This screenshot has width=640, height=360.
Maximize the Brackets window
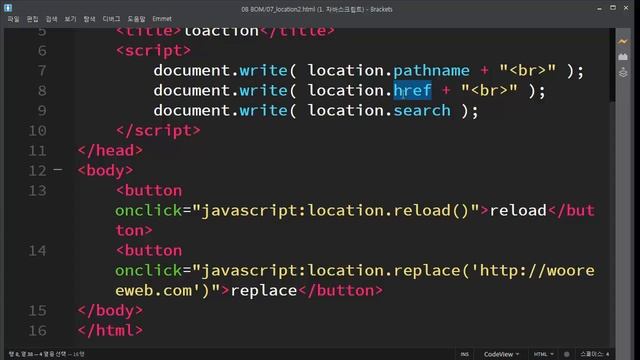613,8
